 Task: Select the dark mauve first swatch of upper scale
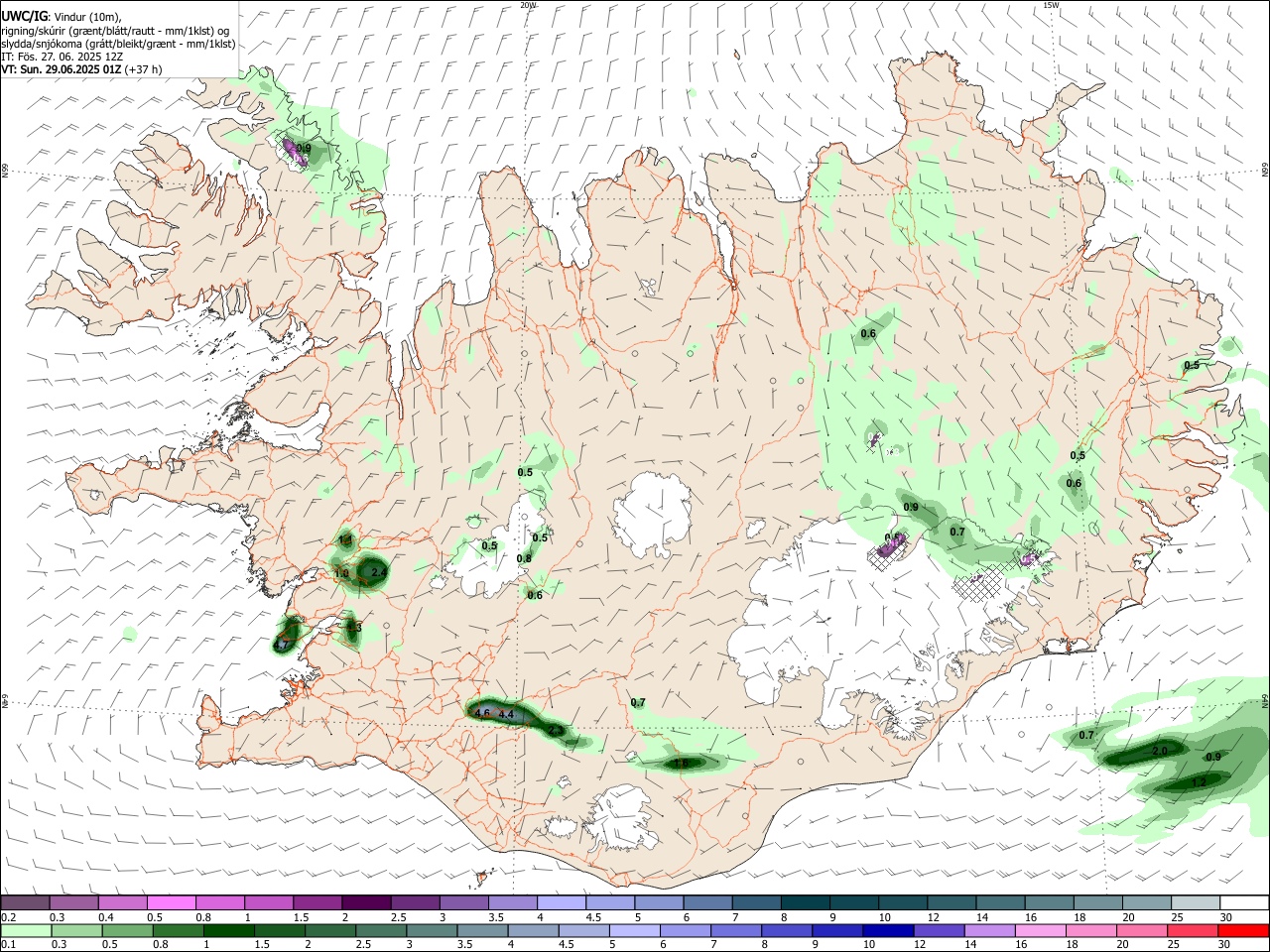25,903
